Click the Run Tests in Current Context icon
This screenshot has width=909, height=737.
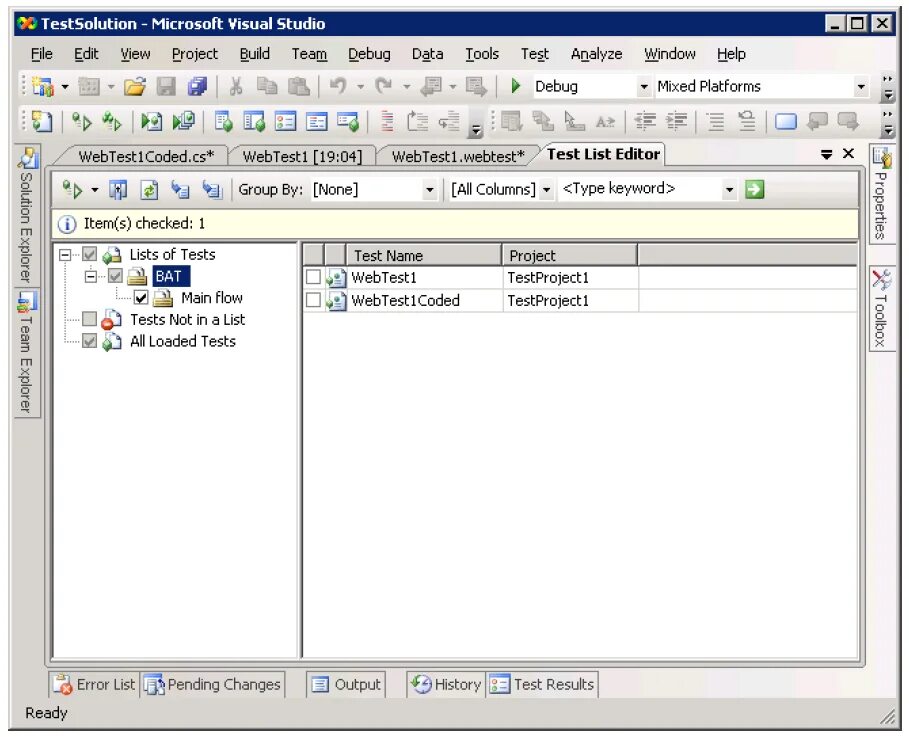(81, 122)
